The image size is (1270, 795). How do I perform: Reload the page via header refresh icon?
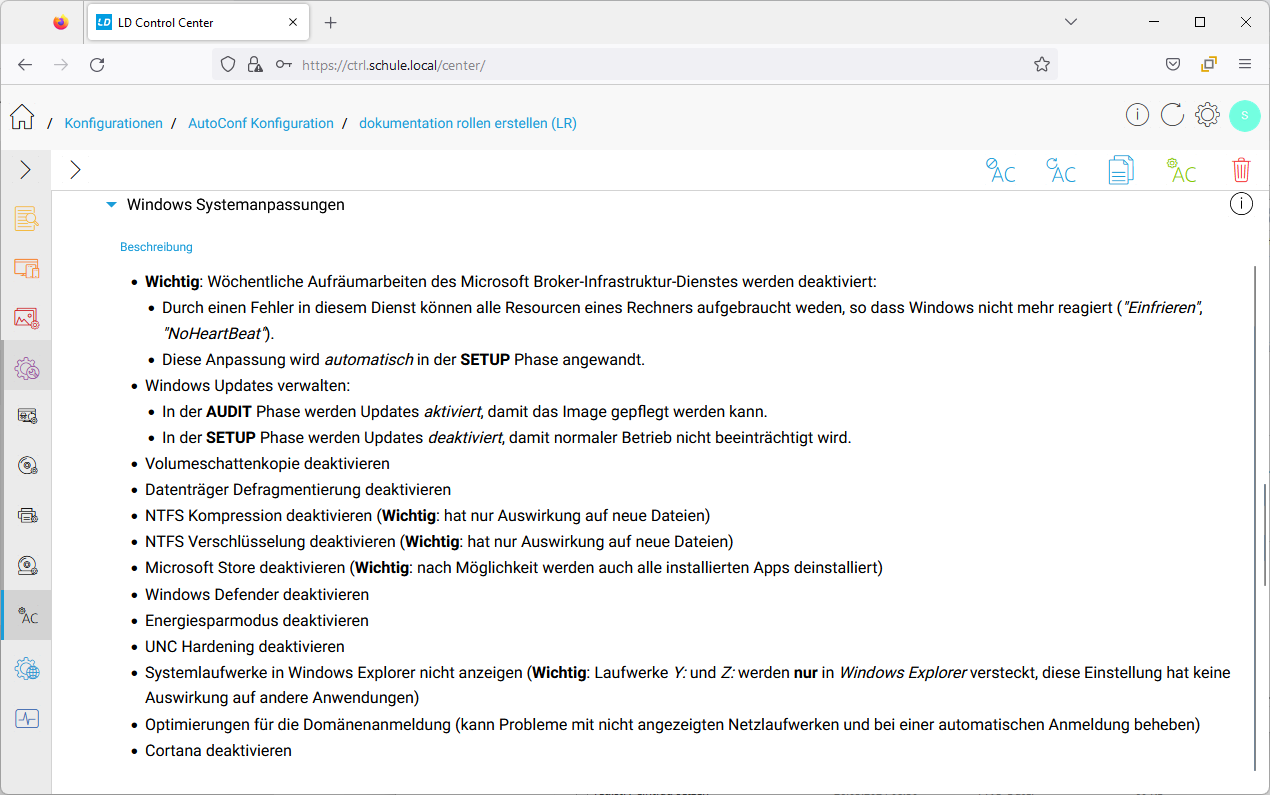tap(1172, 115)
